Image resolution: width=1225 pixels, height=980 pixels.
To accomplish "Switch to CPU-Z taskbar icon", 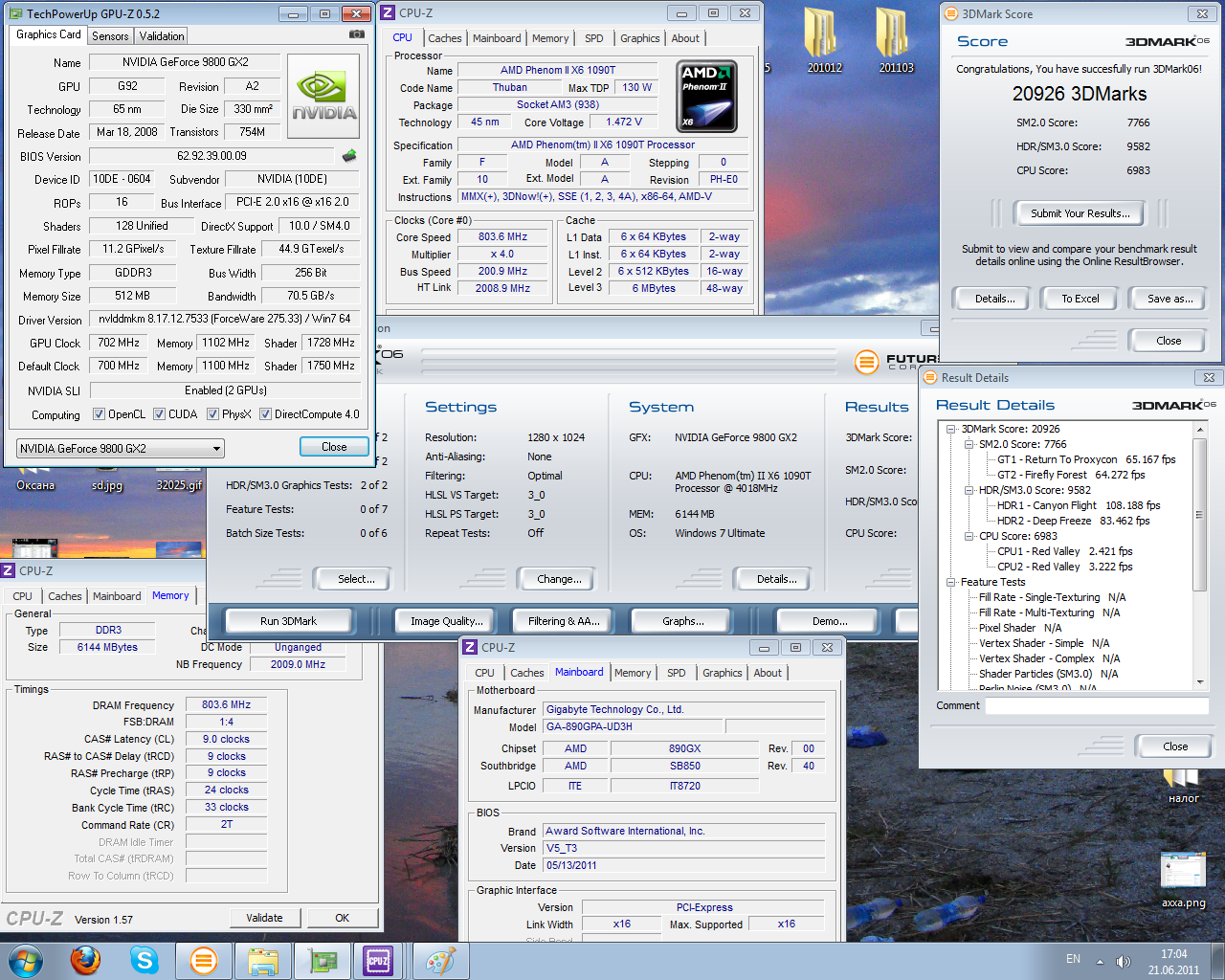I will (378, 960).
